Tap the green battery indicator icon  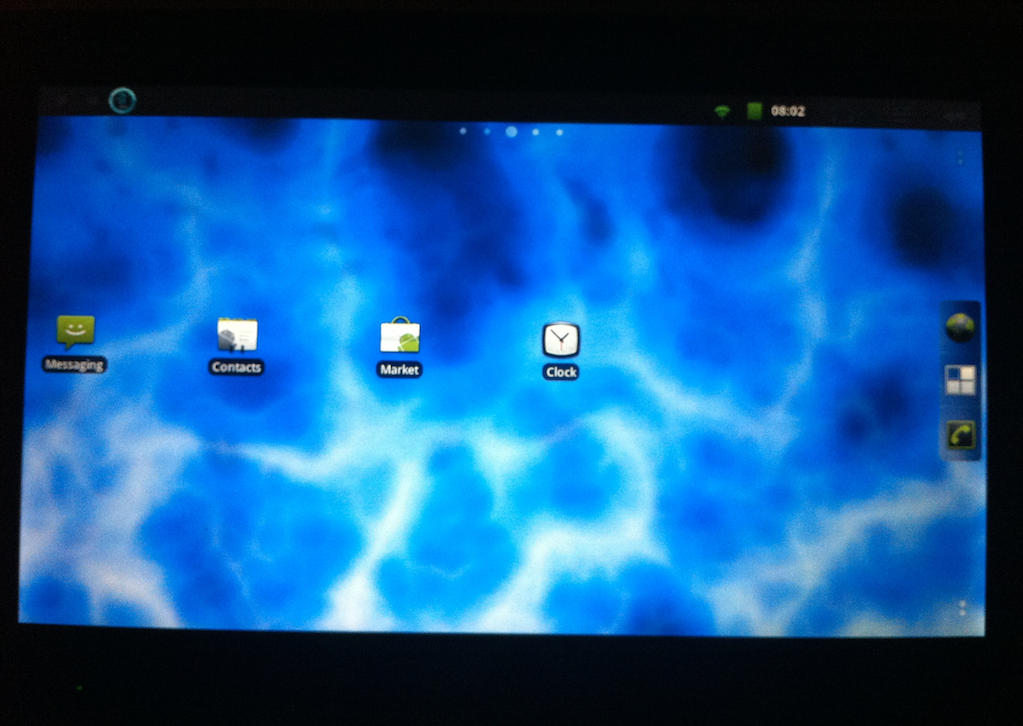pyautogui.click(x=754, y=111)
